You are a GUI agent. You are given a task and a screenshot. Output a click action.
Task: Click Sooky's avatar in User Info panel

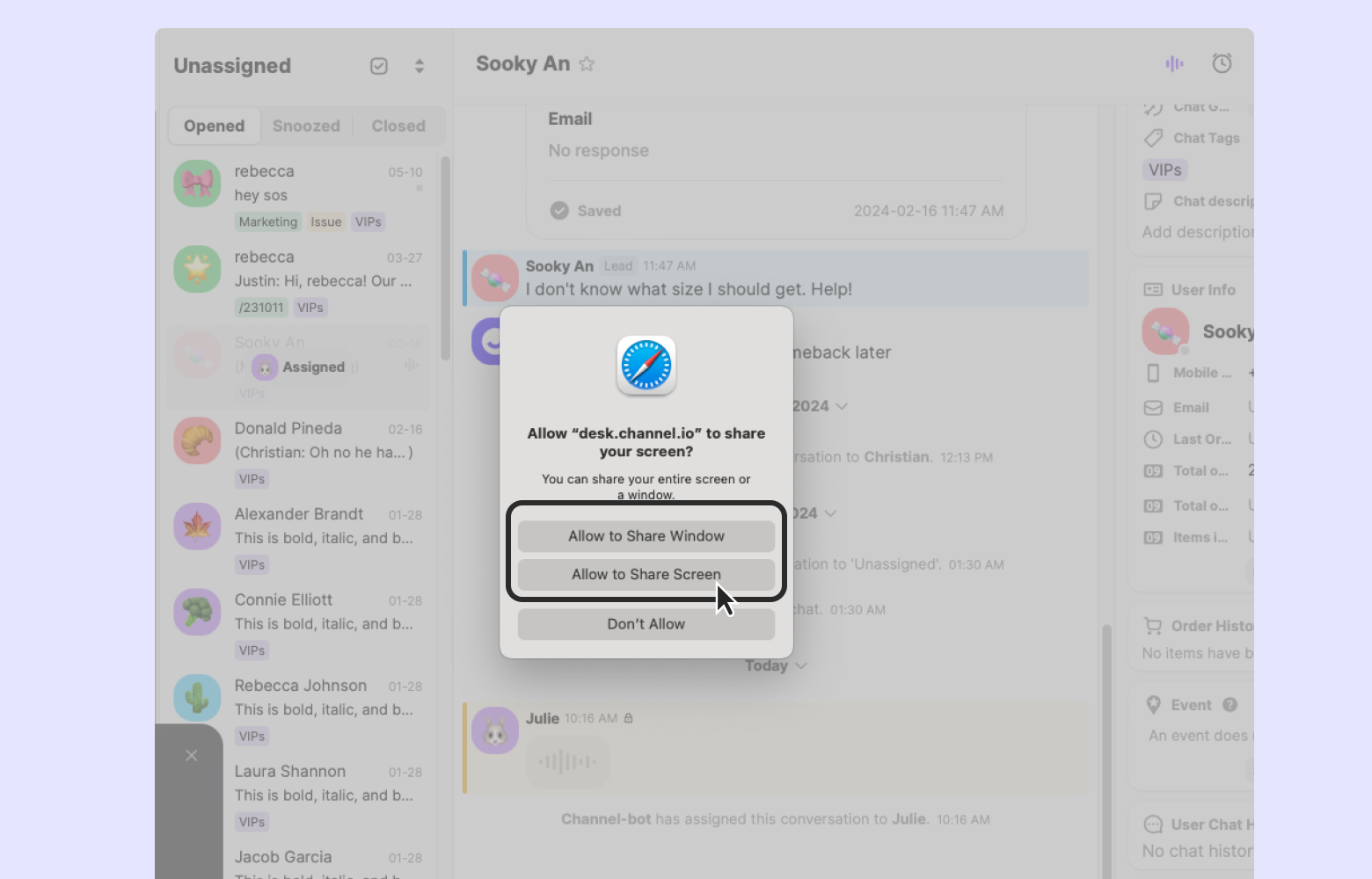tap(1165, 331)
